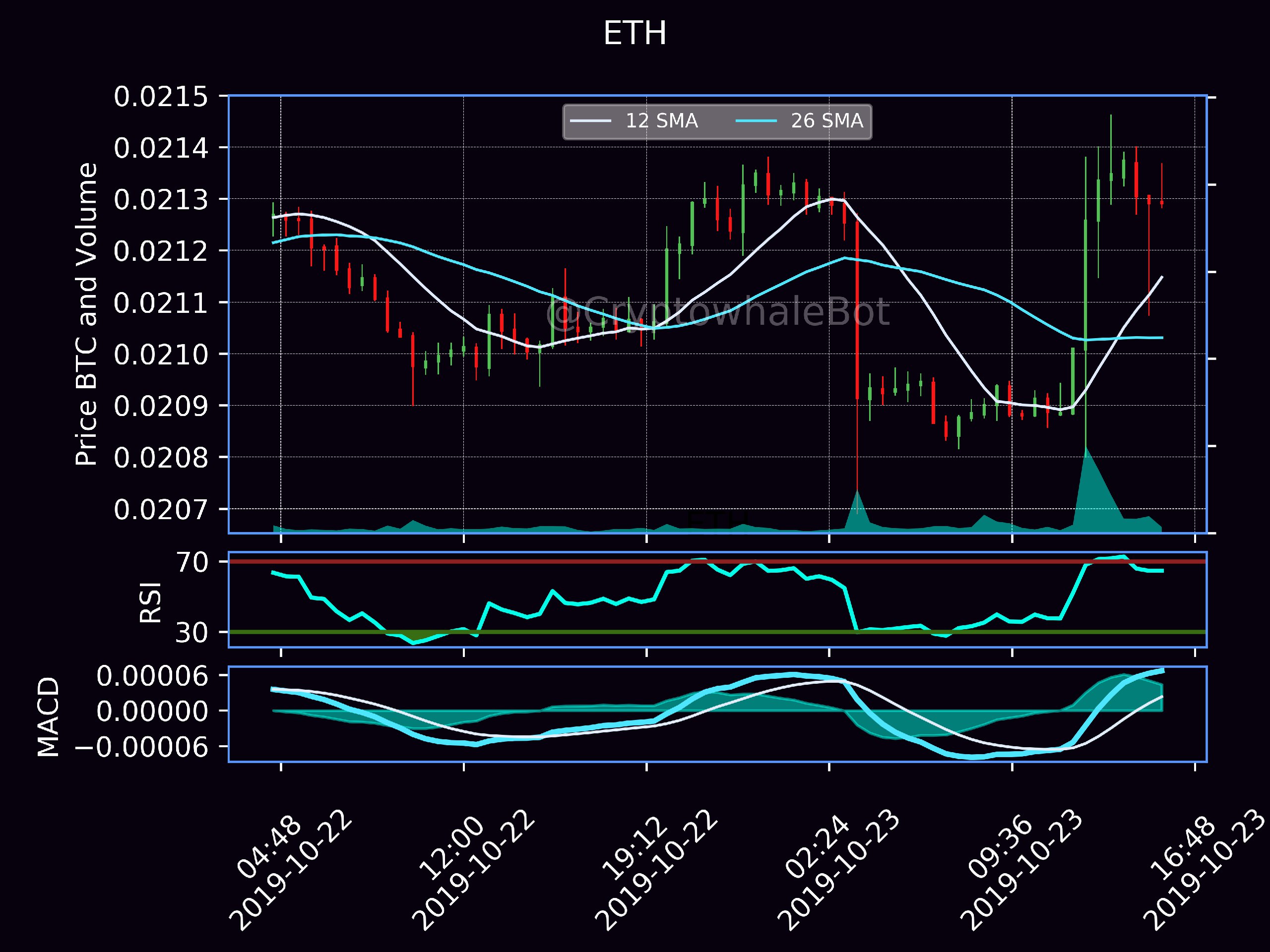
Task: Click the 0.0212 price axis label
Action: 161,251
